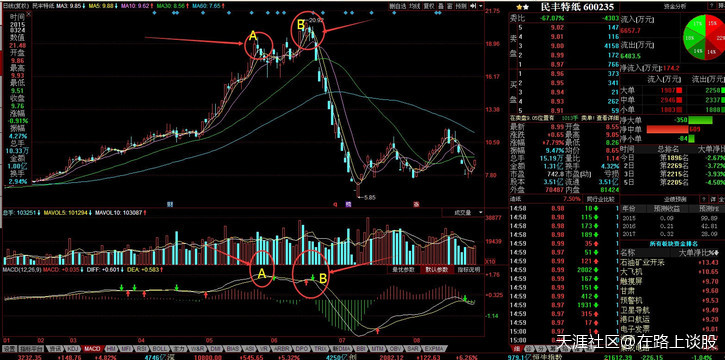Open the ARBR indicator tab
Image resolution: width=725 pixels, height=360 pixels.
[282, 348]
